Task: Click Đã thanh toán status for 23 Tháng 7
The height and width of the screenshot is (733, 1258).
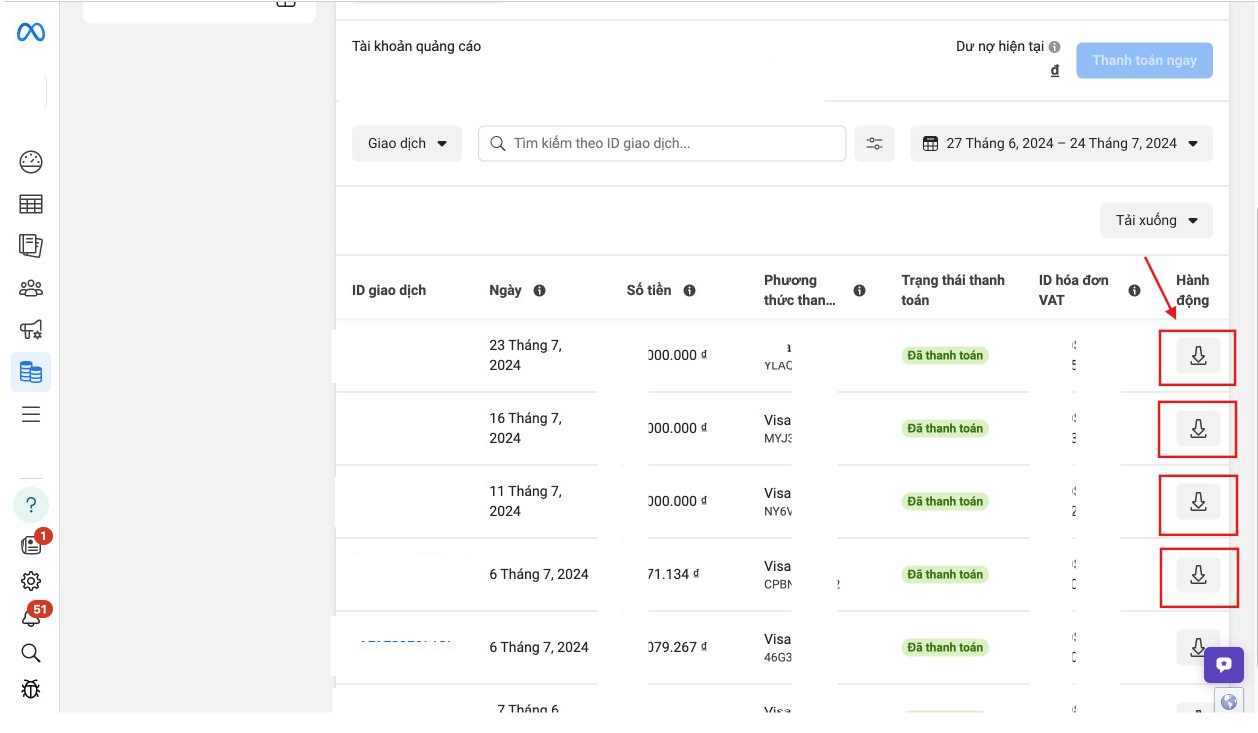Action: click(945, 355)
